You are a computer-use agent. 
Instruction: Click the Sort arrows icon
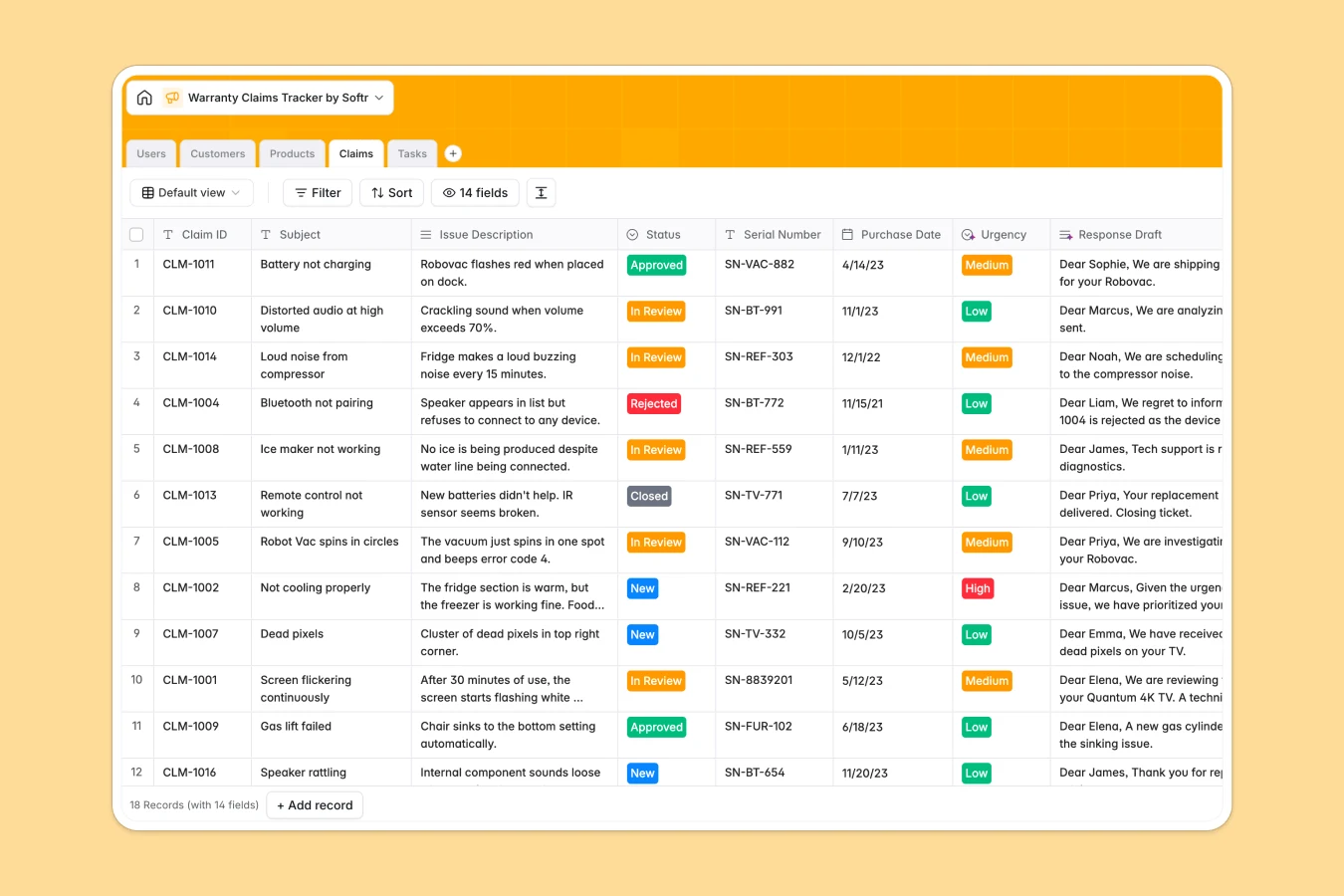click(375, 192)
